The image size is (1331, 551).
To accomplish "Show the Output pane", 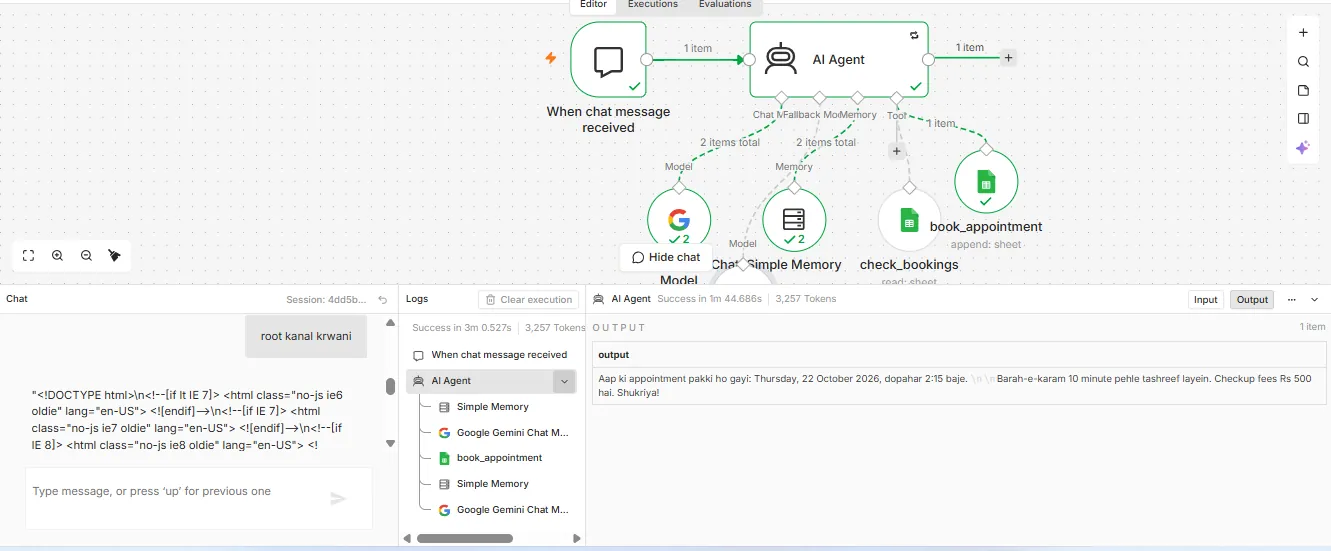I will click(x=1252, y=299).
